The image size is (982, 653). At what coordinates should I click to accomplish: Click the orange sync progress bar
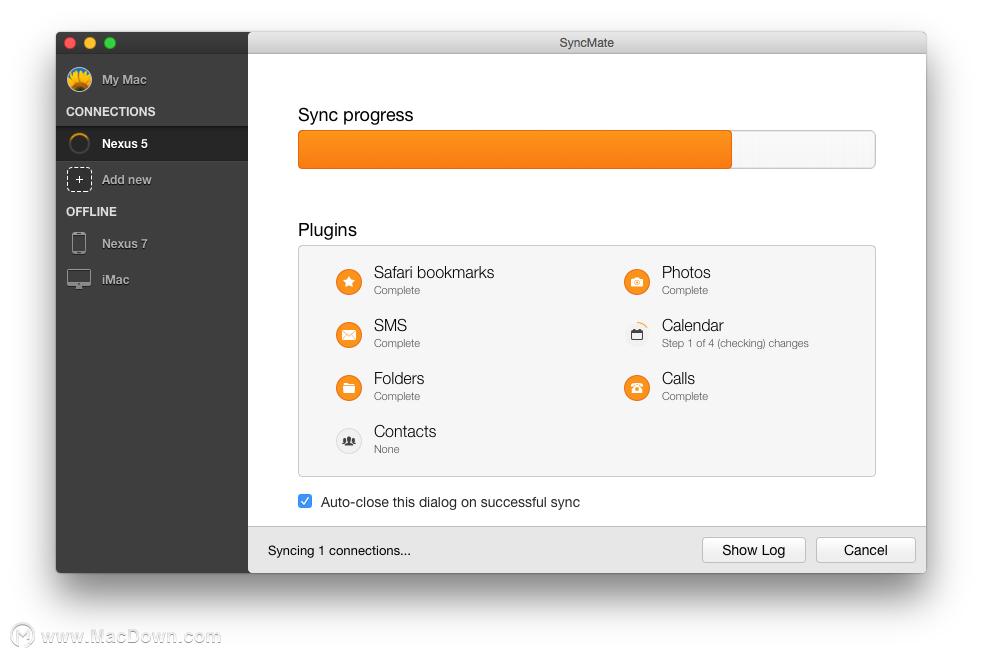[515, 150]
